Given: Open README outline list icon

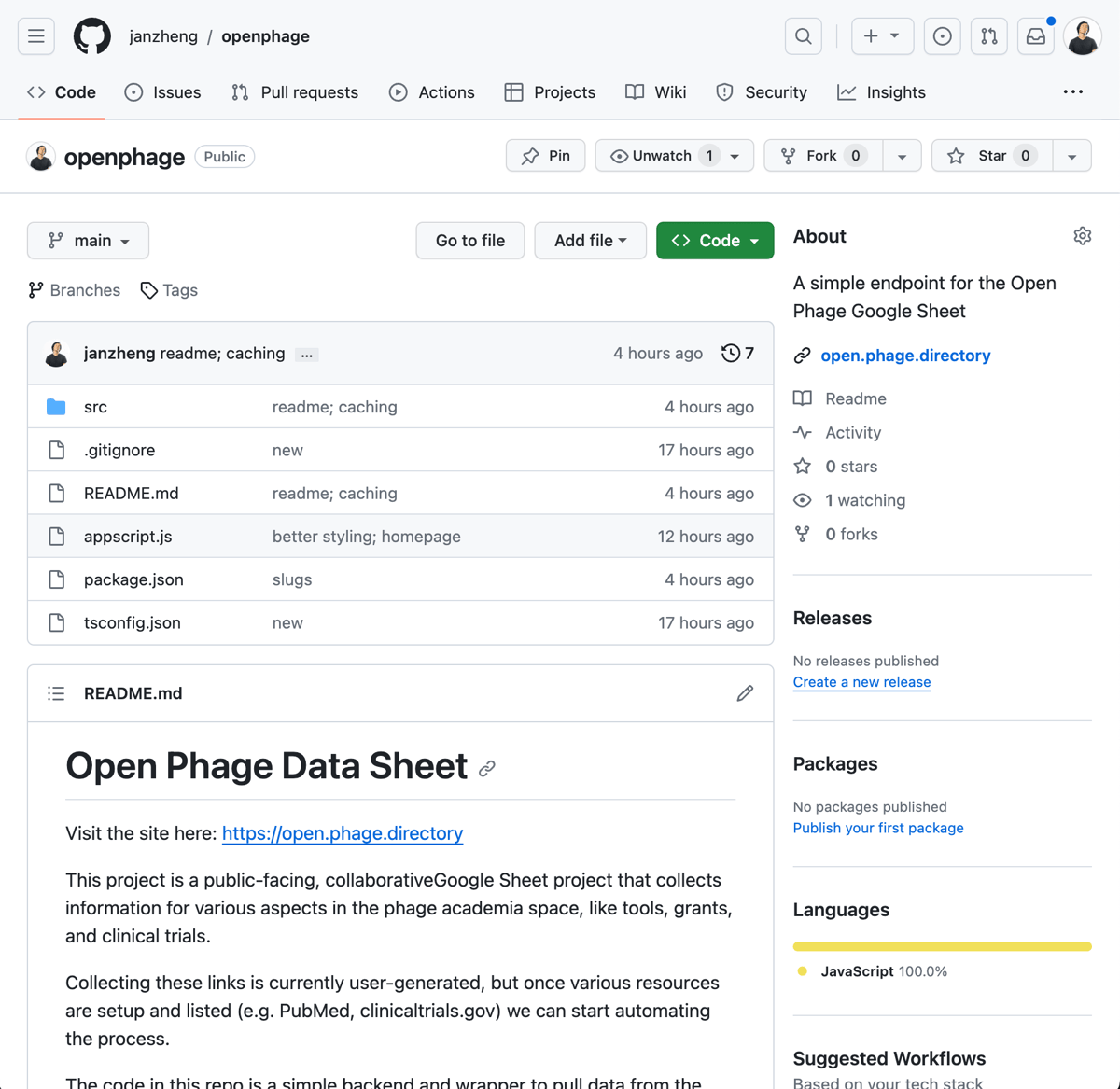Looking at the screenshot, I should 56,693.
